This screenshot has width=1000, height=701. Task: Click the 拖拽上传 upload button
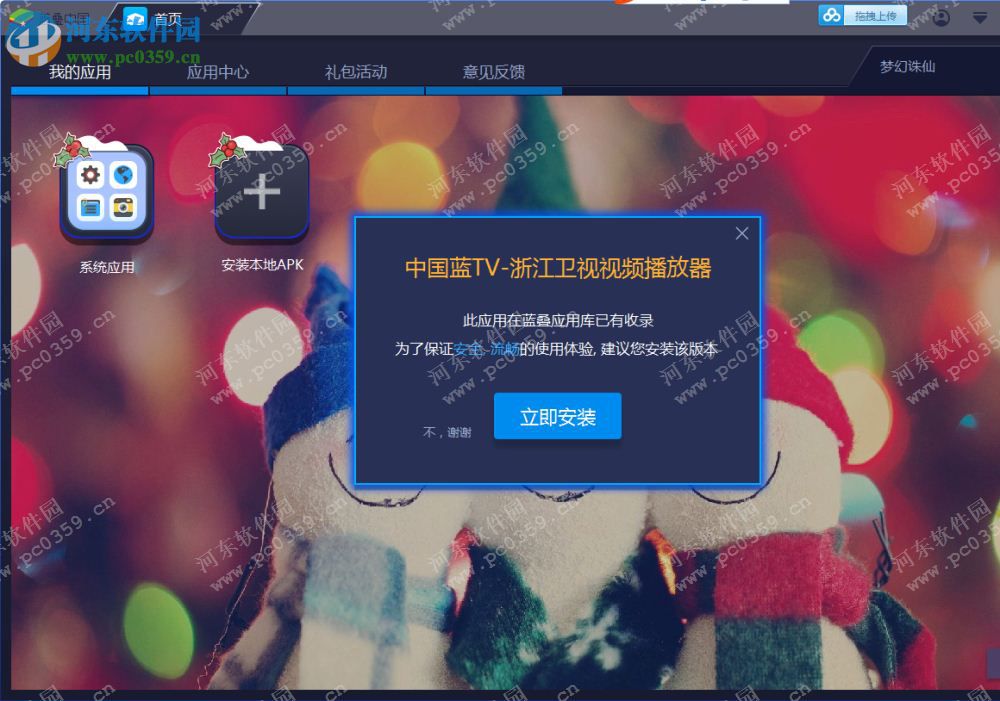point(874,14)
